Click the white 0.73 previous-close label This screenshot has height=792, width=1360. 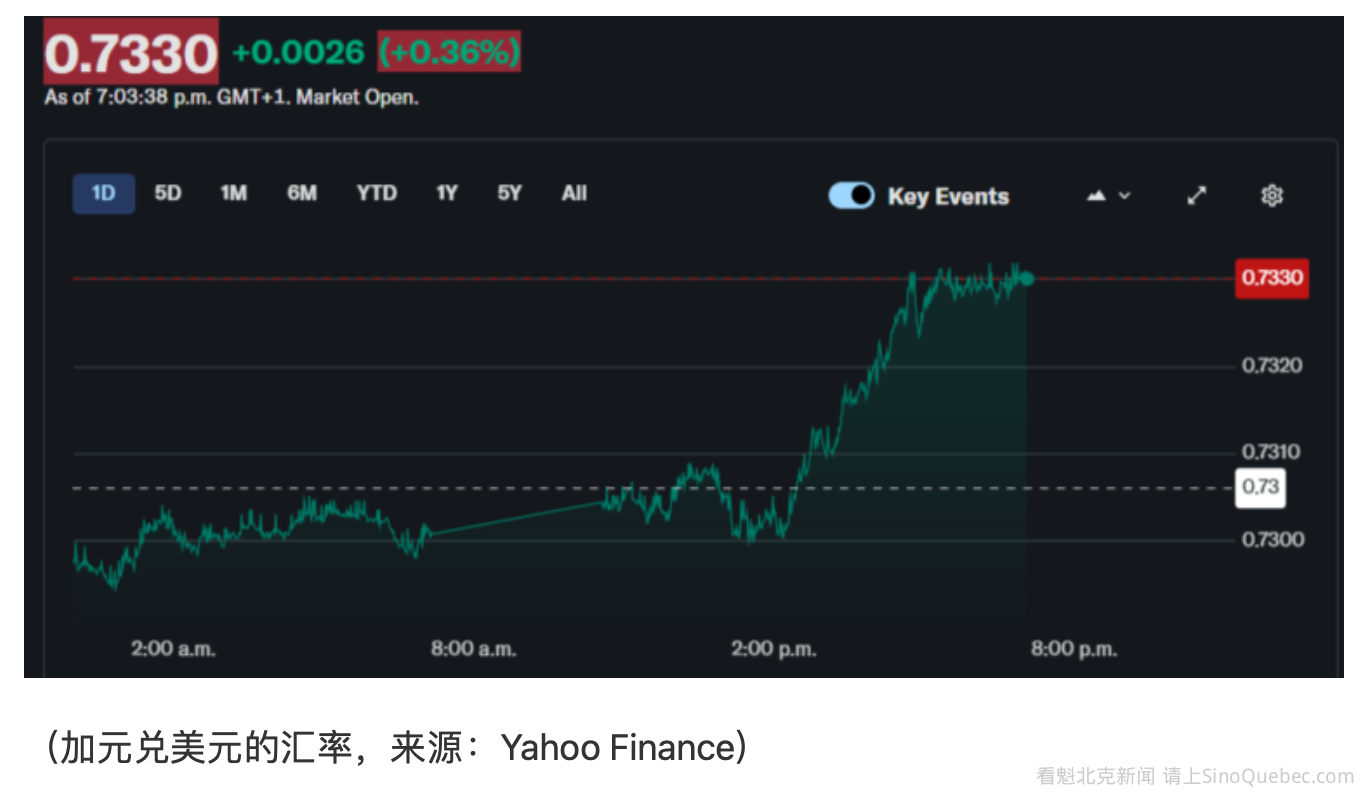click(x=1260, y=488)
